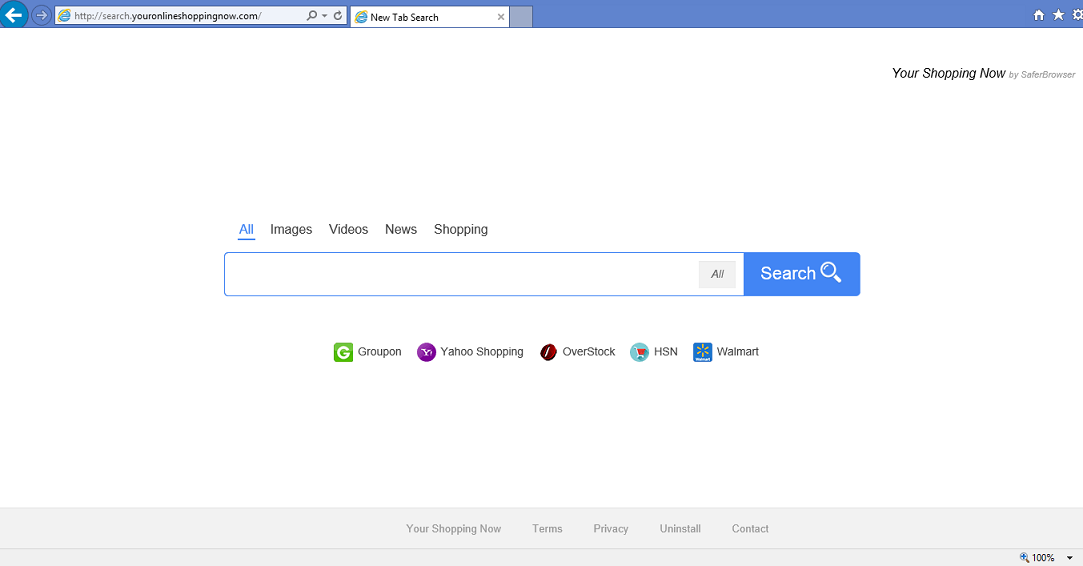Open Favorites with the star icon
Viewport: 1083px width, 566px height.
[1058, 15]
